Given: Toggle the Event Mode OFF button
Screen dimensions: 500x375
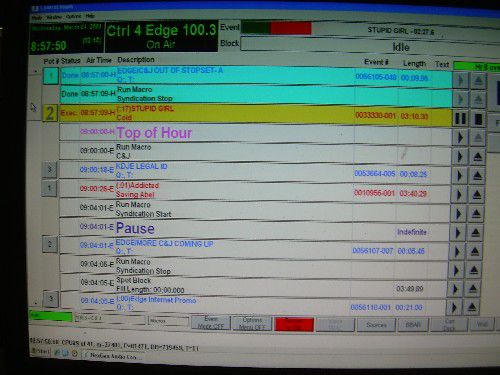Looking at the screenshot, I should click(x=211, y=323).
